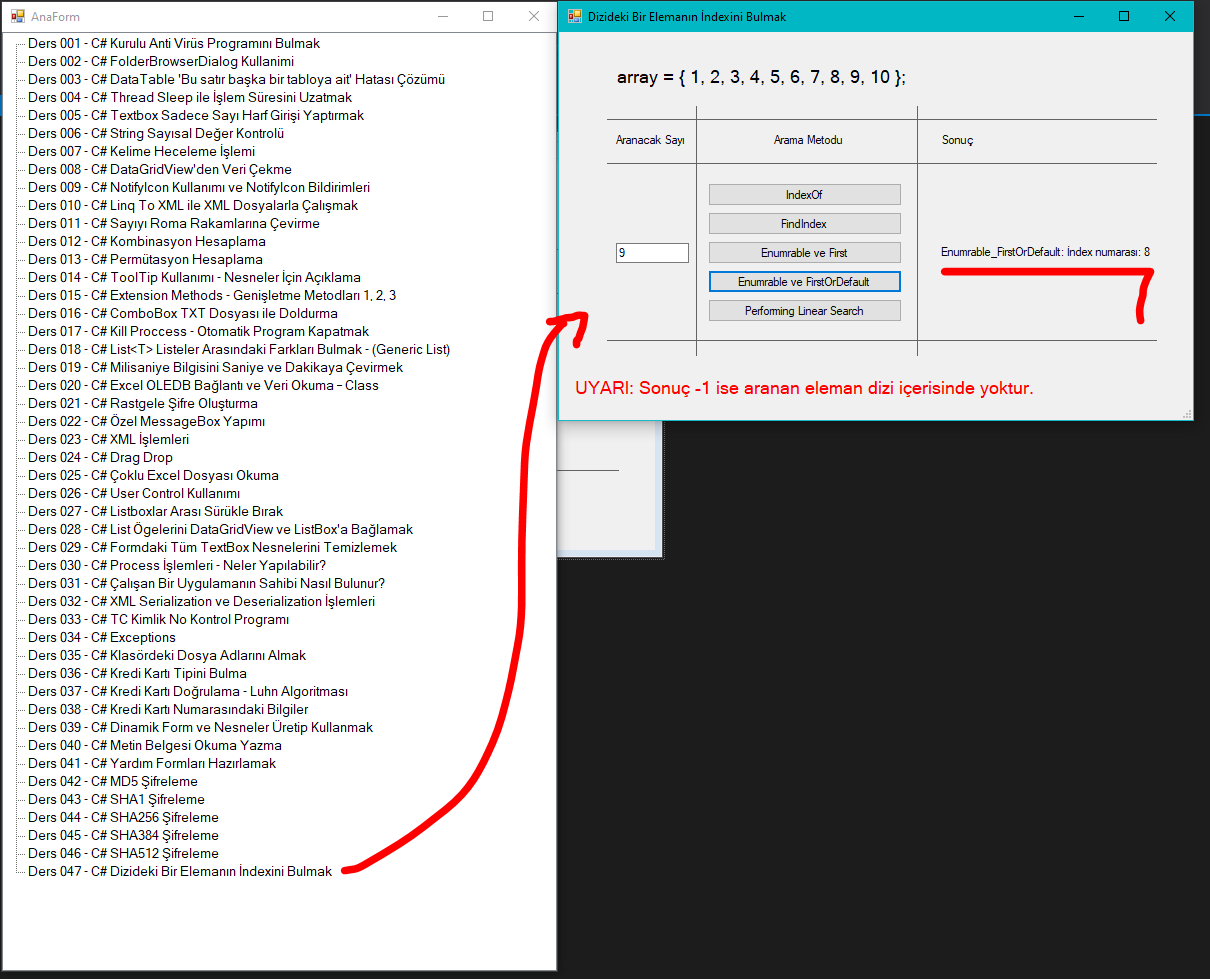Image resolution: width=1210 pixels, height=979 pixels.
Task: Choose Ders 024 Drag Drop lesson
Action: coord(100,458)
